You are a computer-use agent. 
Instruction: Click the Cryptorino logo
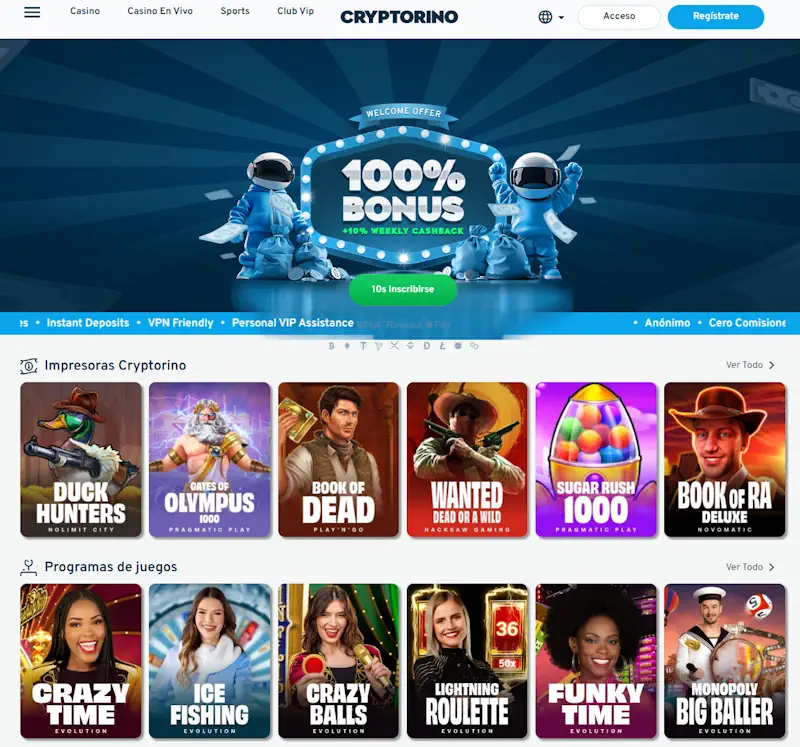point(399,17)
